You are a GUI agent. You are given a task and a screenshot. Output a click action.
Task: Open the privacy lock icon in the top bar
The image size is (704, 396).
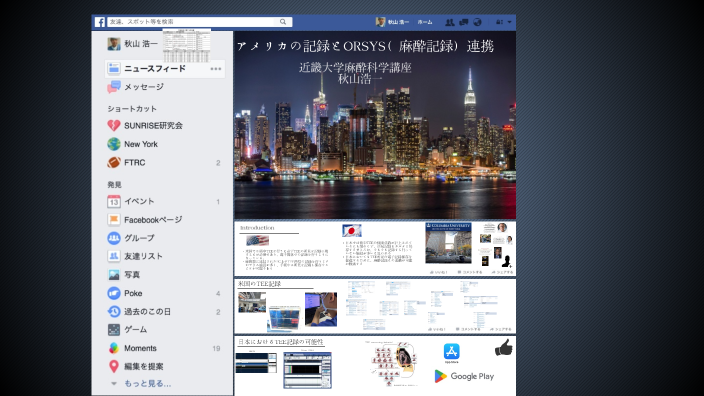499,22
